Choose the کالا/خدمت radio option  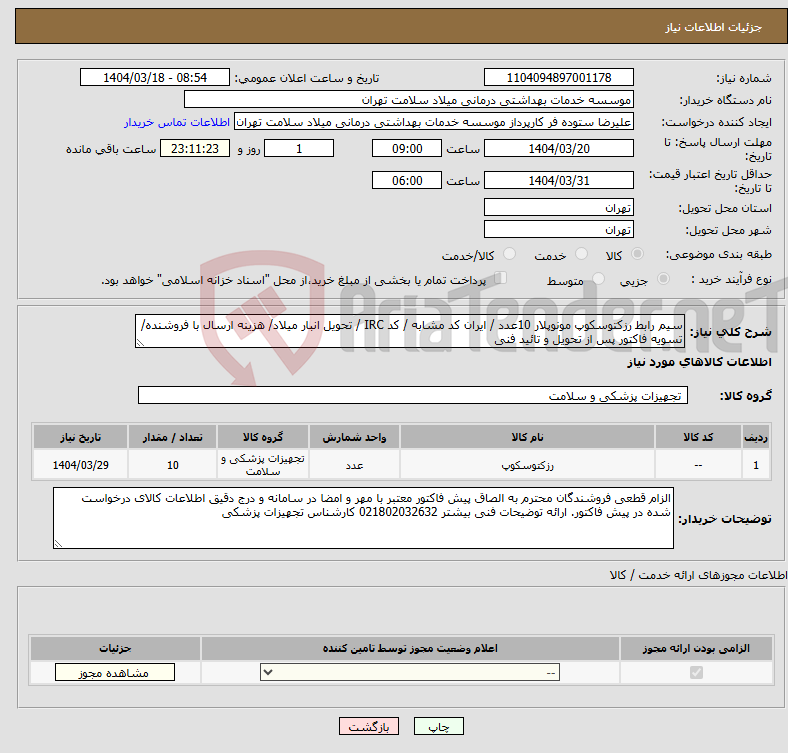(x=510, y=256)
